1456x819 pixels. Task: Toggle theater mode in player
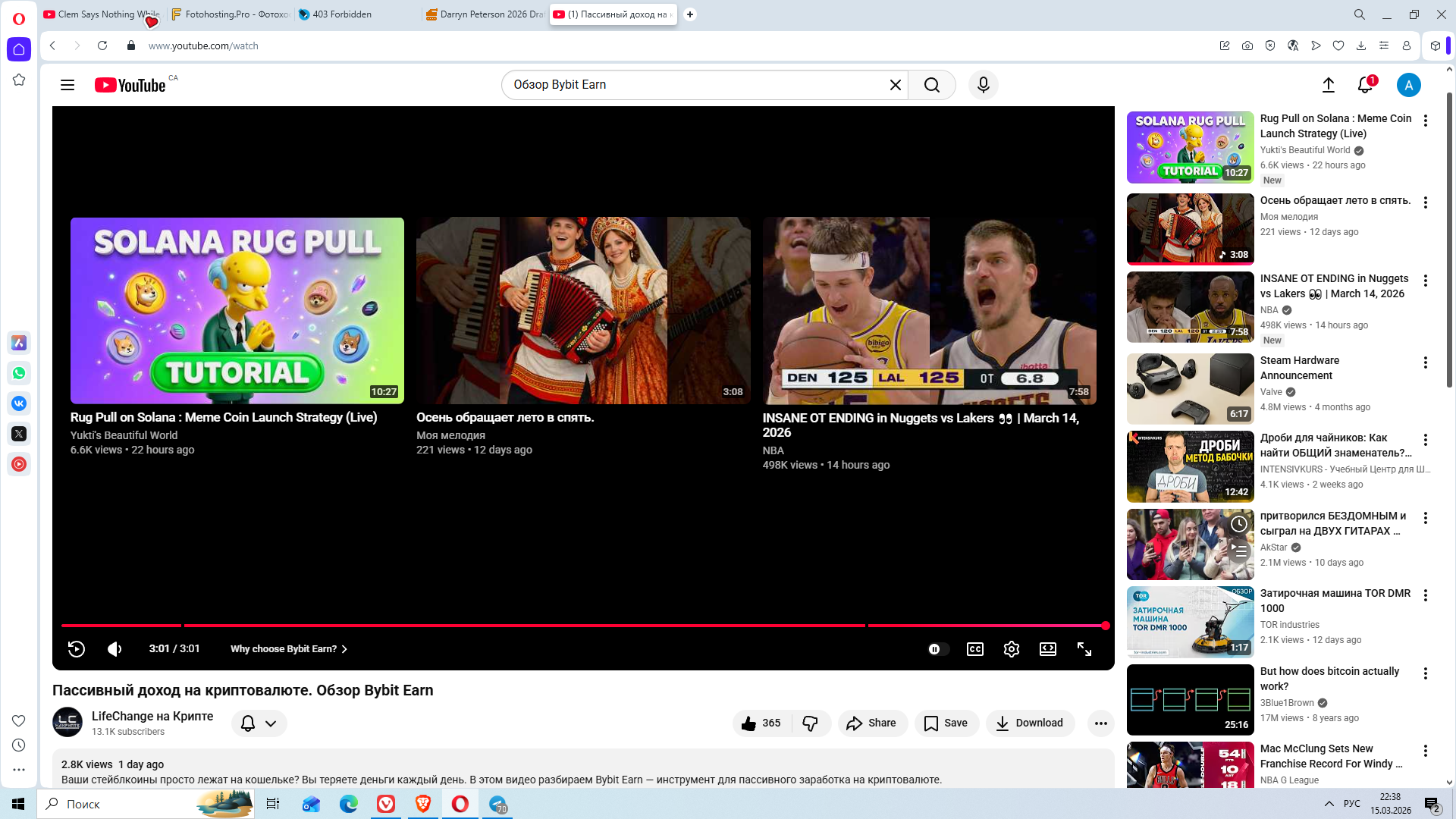pyautogui.click(x=1048, y=649)
